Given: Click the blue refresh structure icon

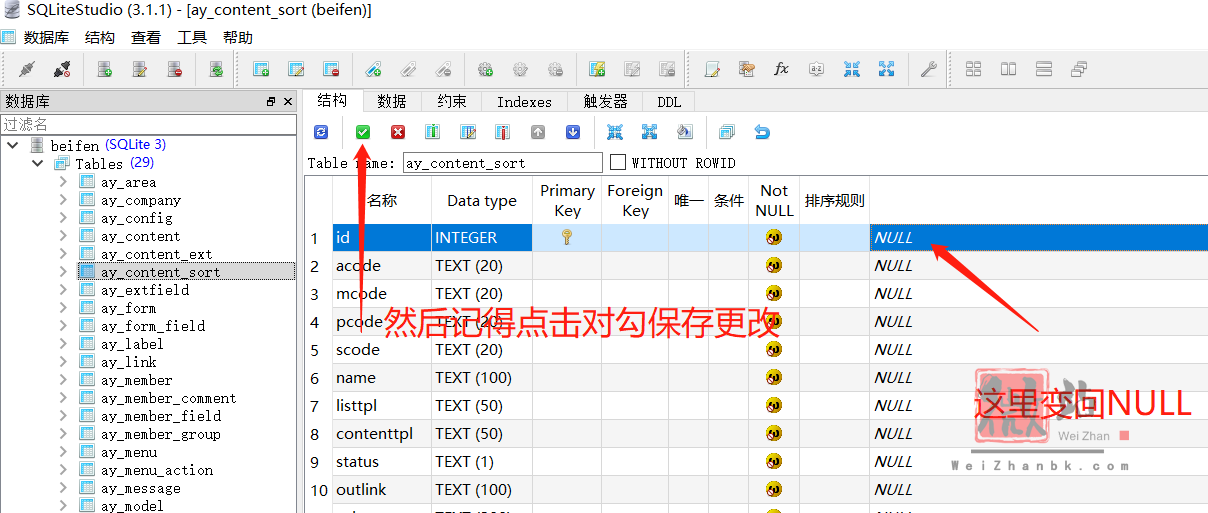Looking at the screenshot, I should pos(321,132).
